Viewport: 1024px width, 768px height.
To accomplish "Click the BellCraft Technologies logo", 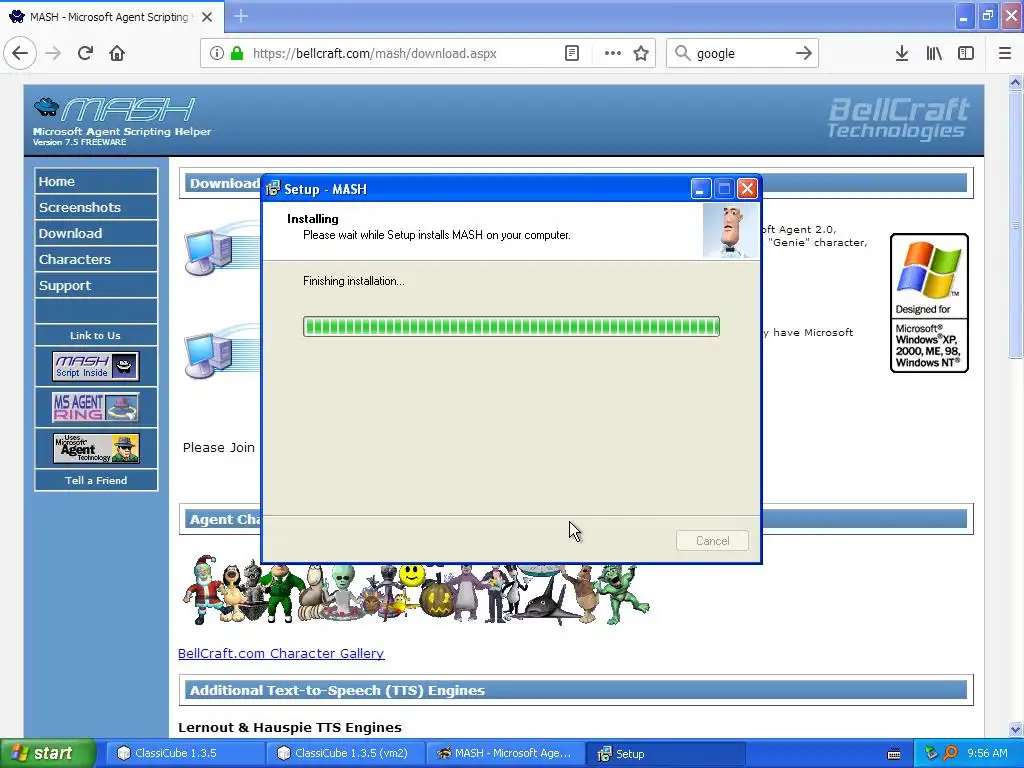I will point(899,118).
